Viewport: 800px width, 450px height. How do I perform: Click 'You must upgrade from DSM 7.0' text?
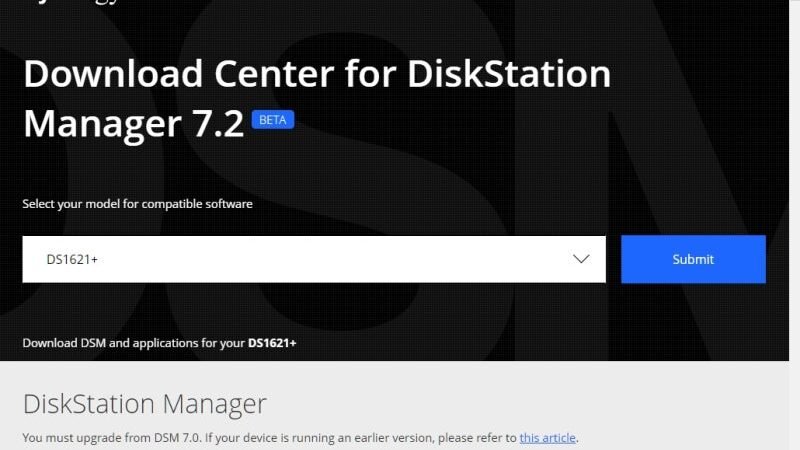[x=112, y=438]
